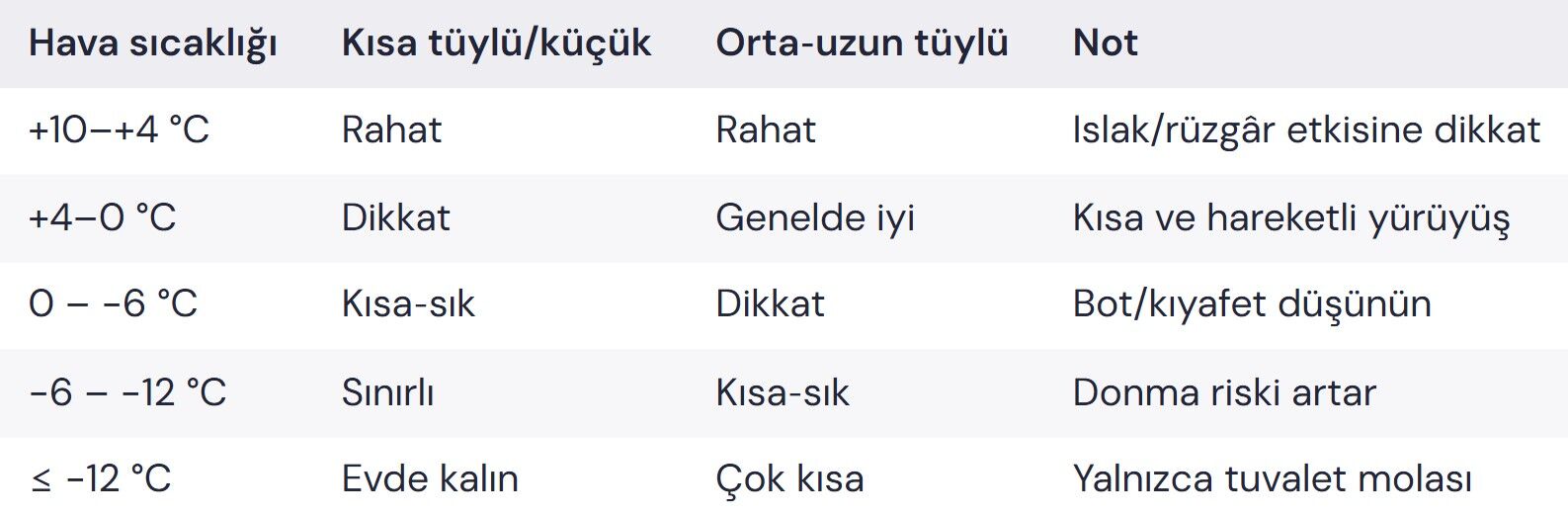Click the 'Not' column header
1568x516 pixels.
1105,43
